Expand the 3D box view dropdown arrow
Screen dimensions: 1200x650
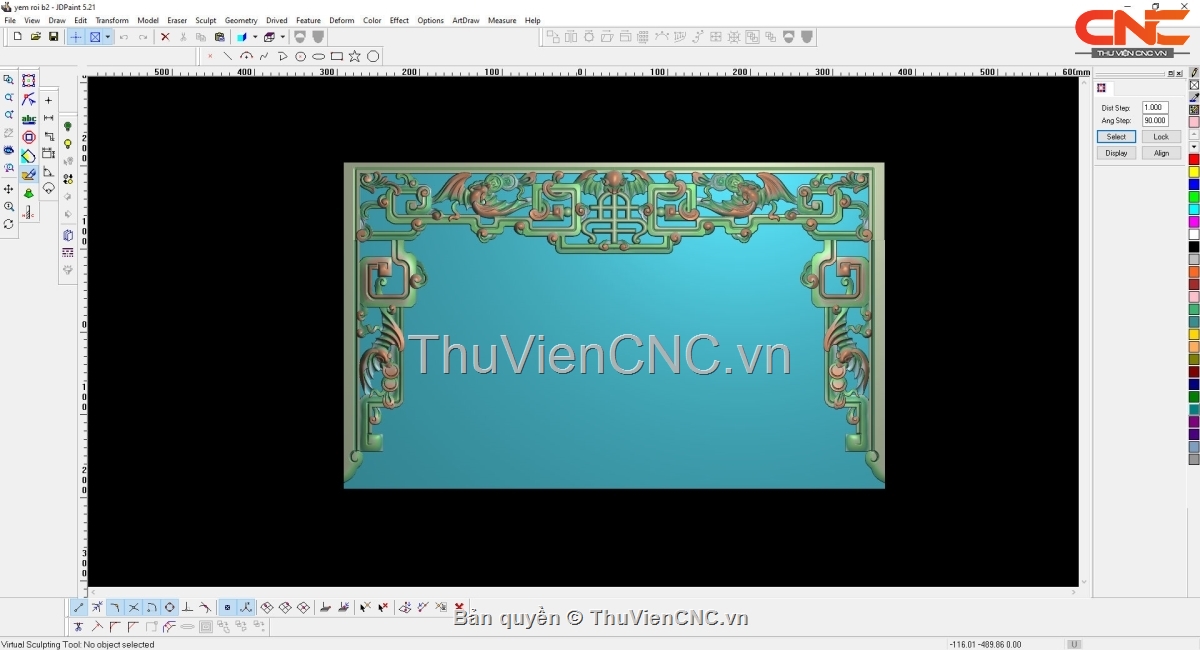tap(282, 37)
